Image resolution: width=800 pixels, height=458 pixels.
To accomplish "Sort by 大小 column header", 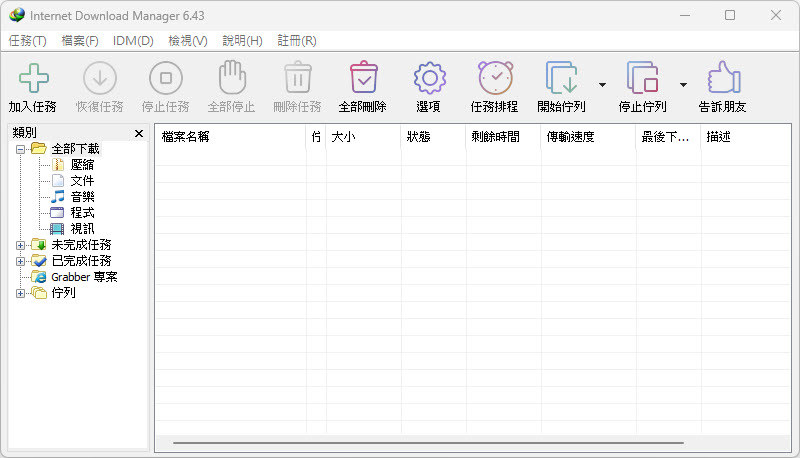I will (363, 137).
